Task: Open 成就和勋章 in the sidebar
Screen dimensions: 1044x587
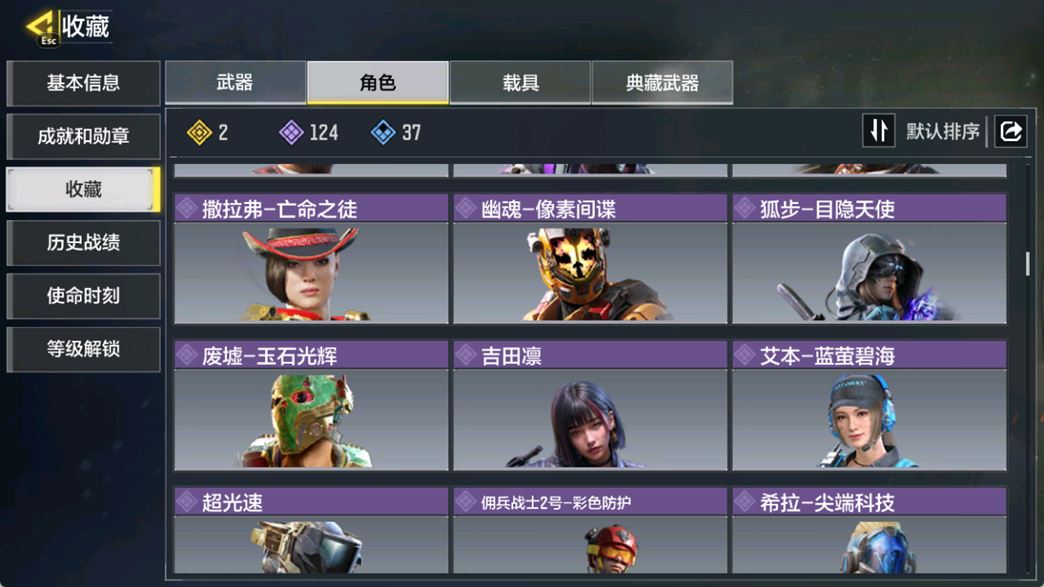Action: [83, 136]
